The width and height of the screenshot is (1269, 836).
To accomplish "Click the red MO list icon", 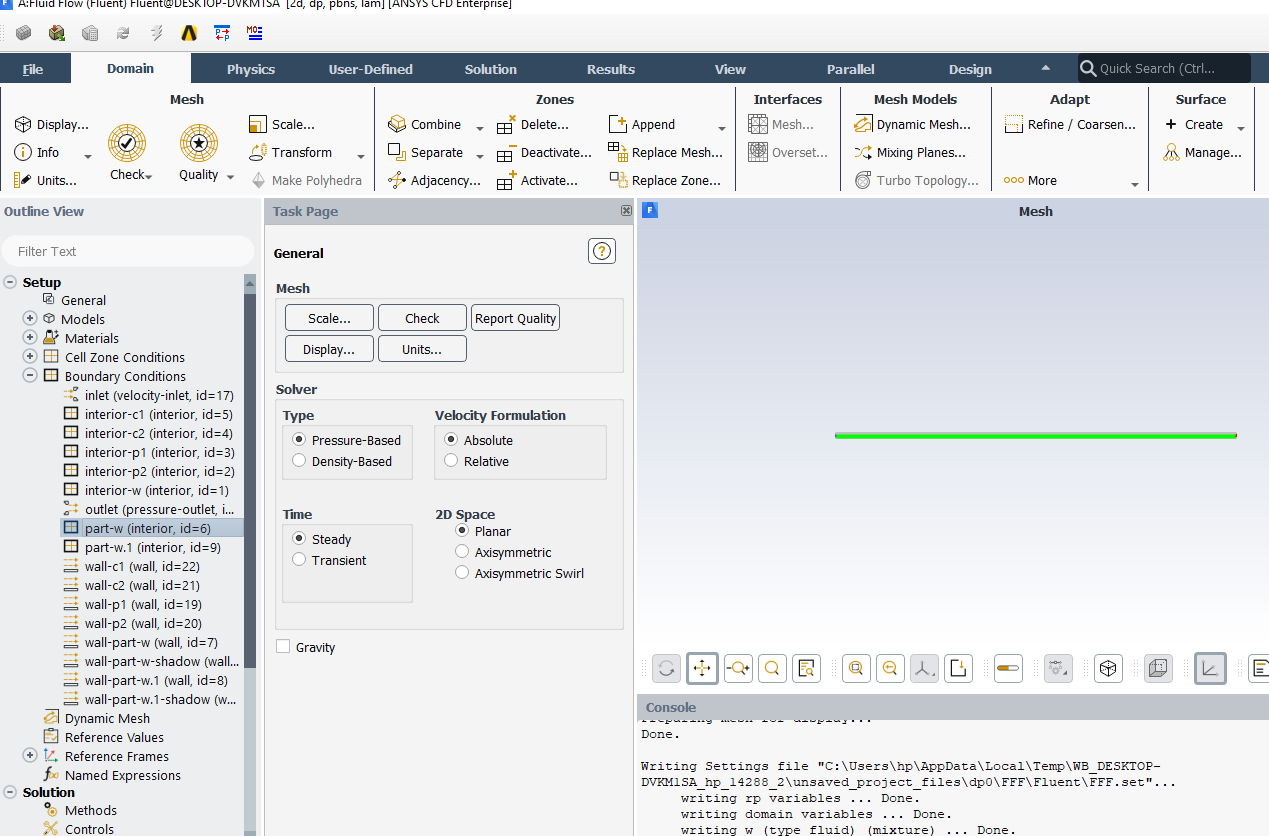I will pos(255,33).
